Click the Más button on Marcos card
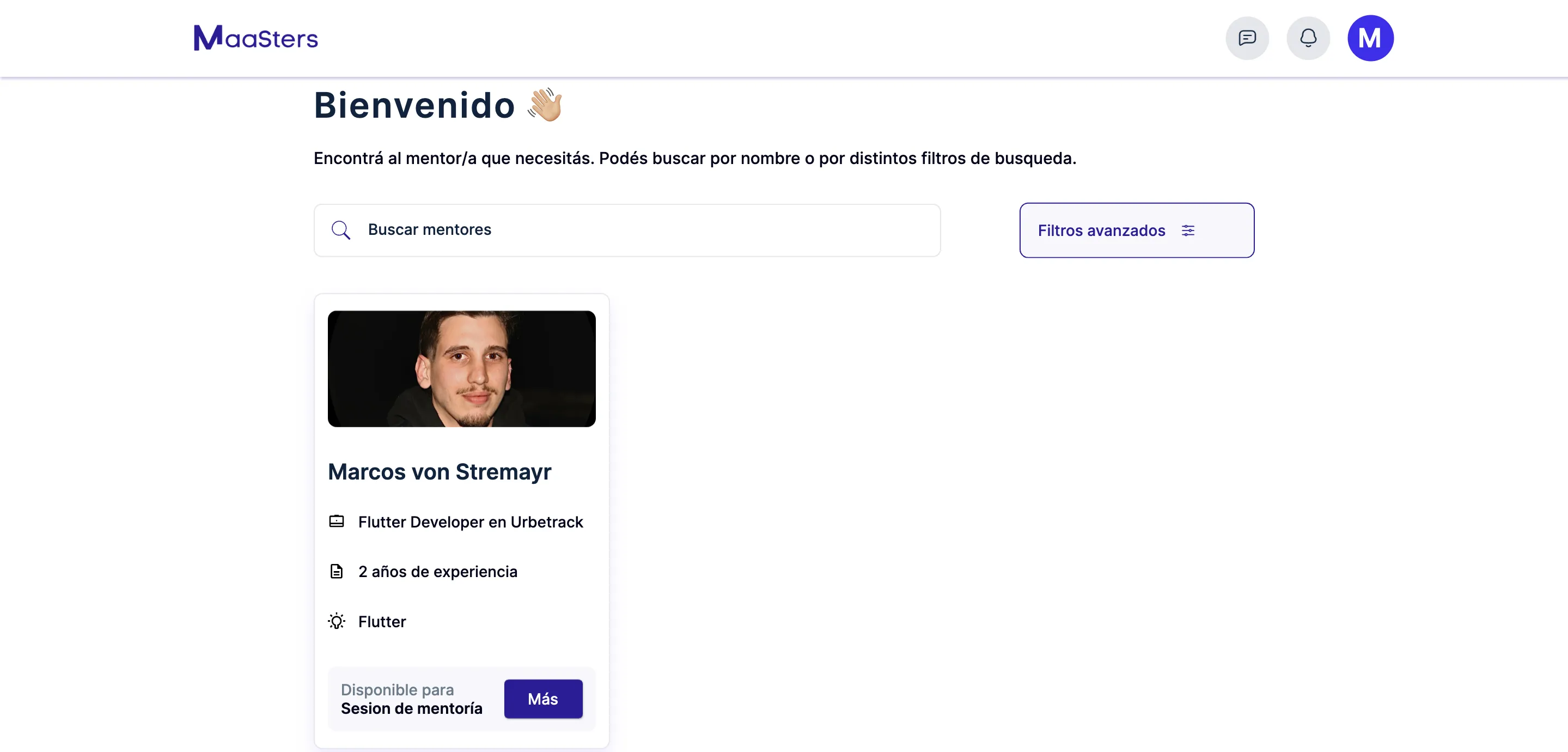 coord(543,699)
